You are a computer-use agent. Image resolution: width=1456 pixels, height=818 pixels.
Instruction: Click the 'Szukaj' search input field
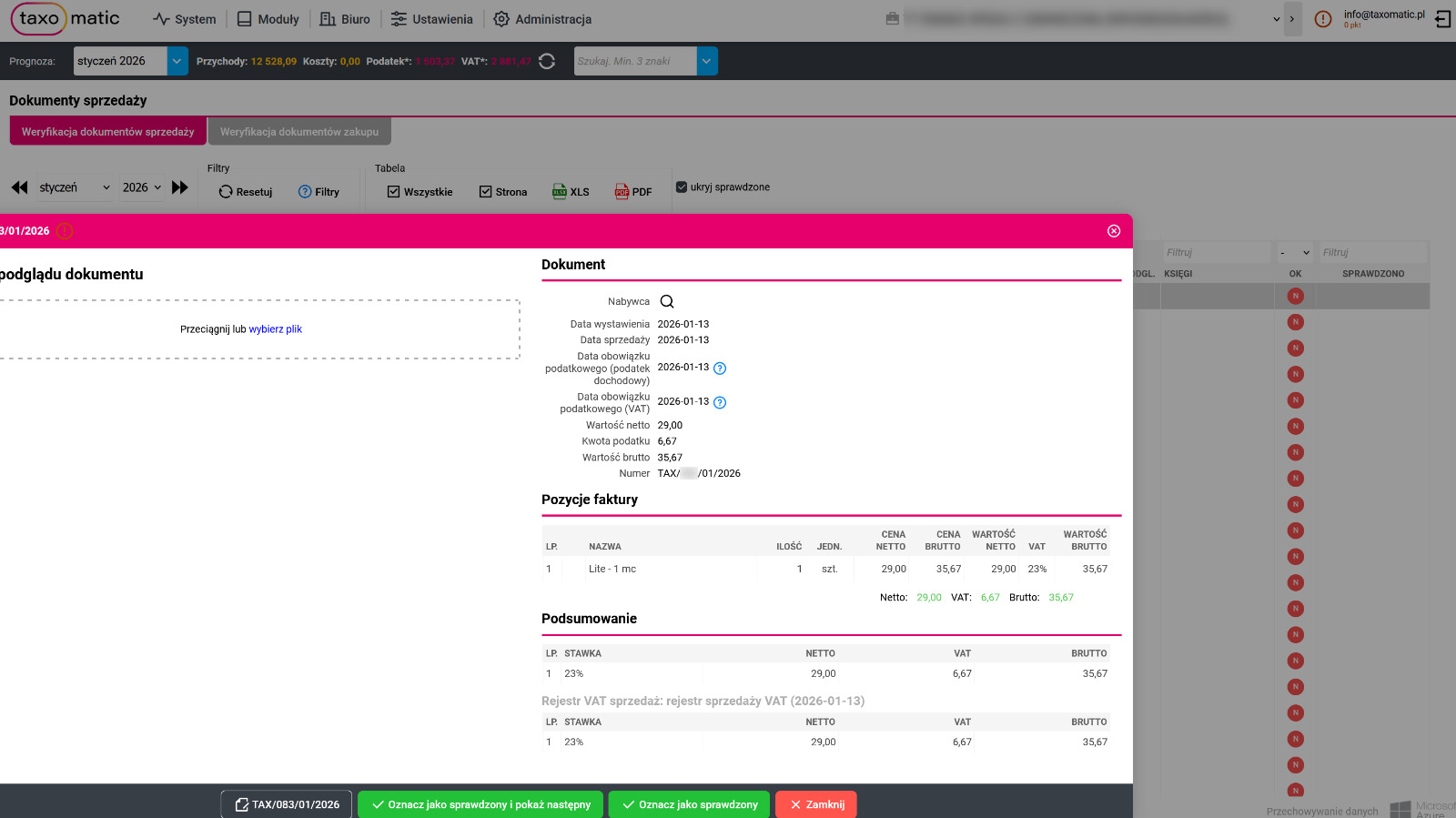tap(634, 61)
